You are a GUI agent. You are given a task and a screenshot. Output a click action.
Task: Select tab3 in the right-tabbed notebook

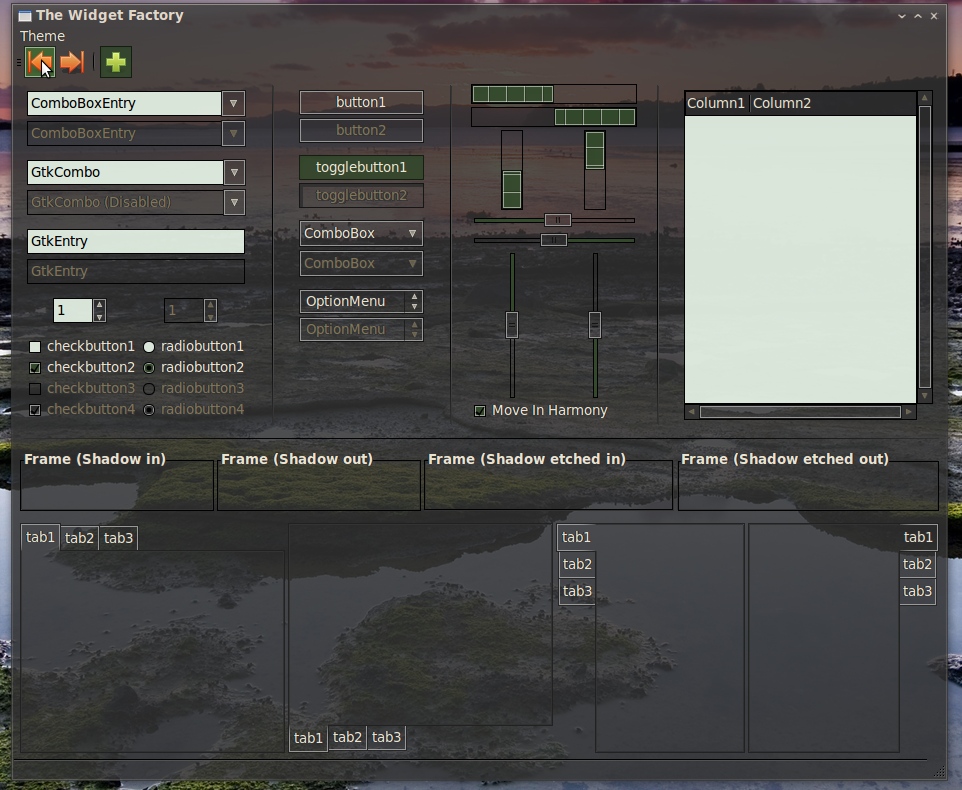tap(917, 591)
